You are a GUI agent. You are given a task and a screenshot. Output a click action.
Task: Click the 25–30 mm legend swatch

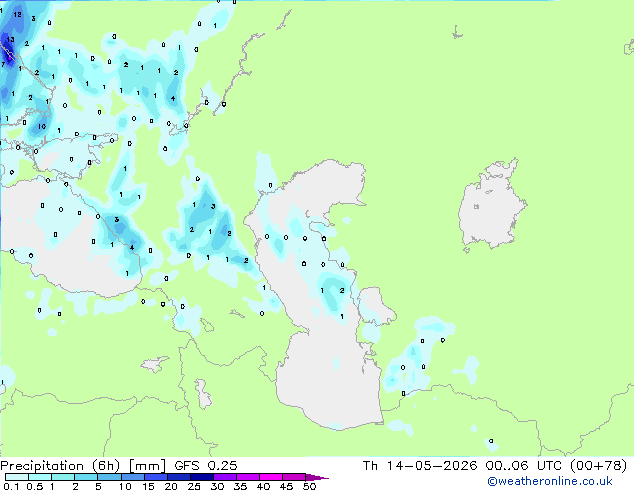click(201, 477)
